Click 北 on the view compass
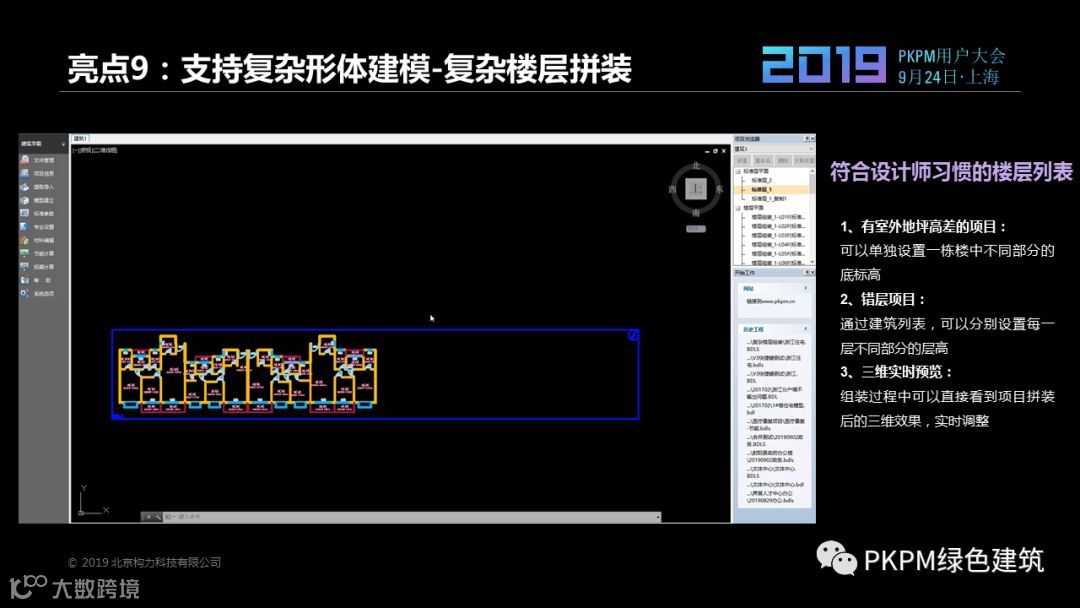The height and width of the screenshot is (608, 1080). (696, 166)
